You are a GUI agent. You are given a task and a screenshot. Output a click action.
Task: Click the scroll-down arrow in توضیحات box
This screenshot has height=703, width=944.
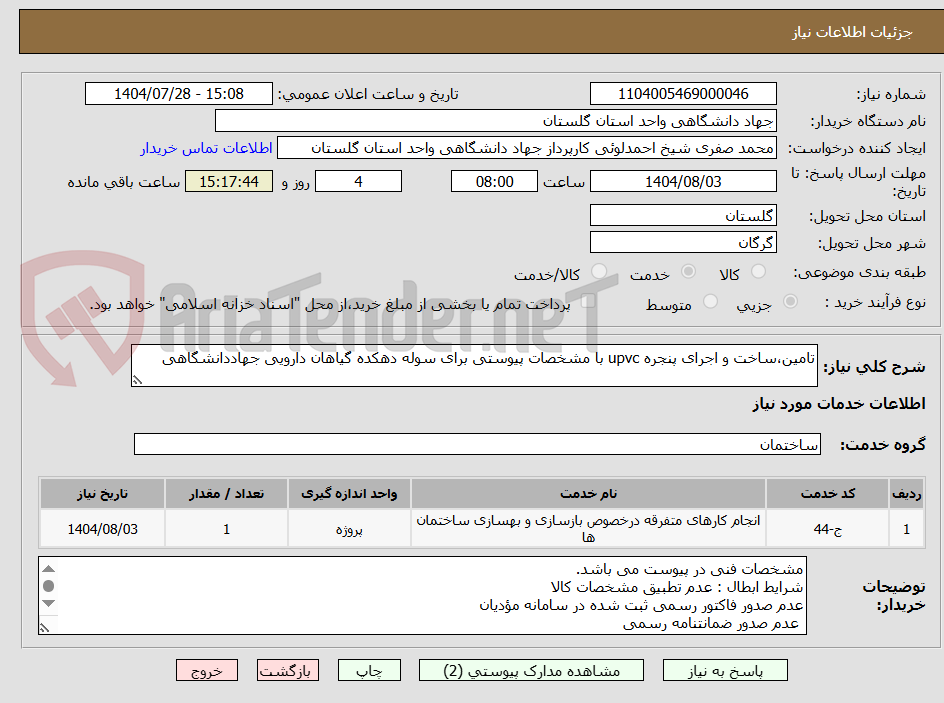pos(48,603)
